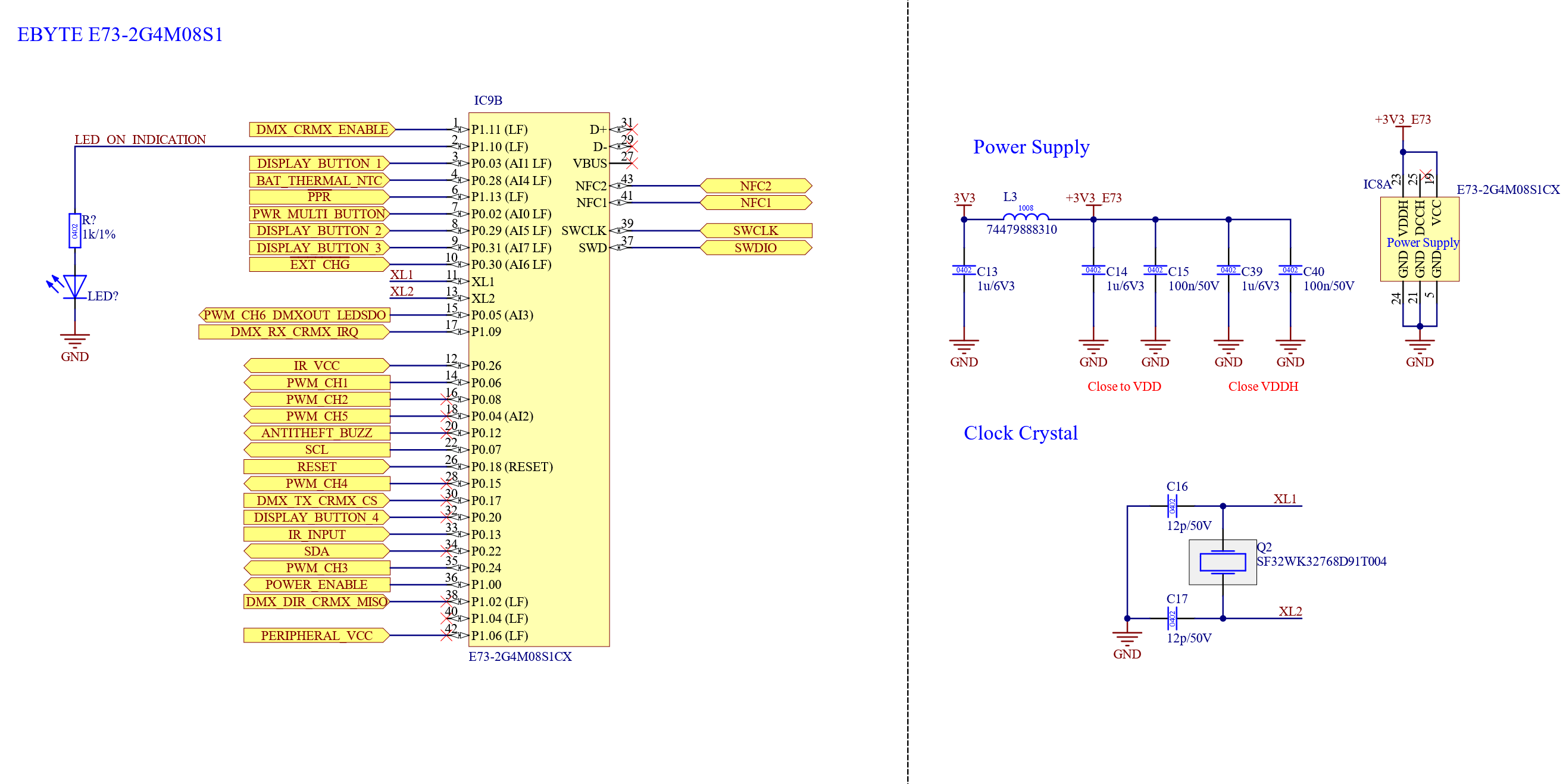Screen dimensions: 1566x784
Task: Select capacitor C16 near XL1
Action: [x=1173, y=506]
